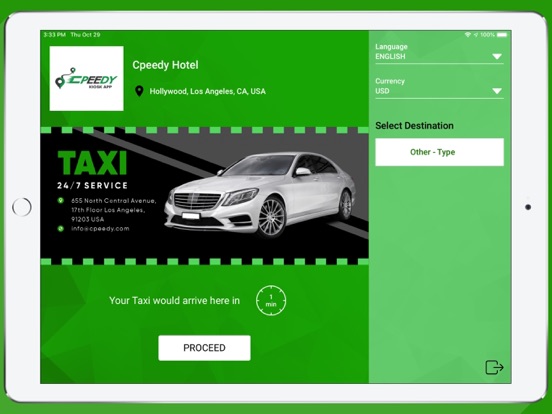
Task: Tap the location services arrow icon in status bar
Action: coord(476,34)
